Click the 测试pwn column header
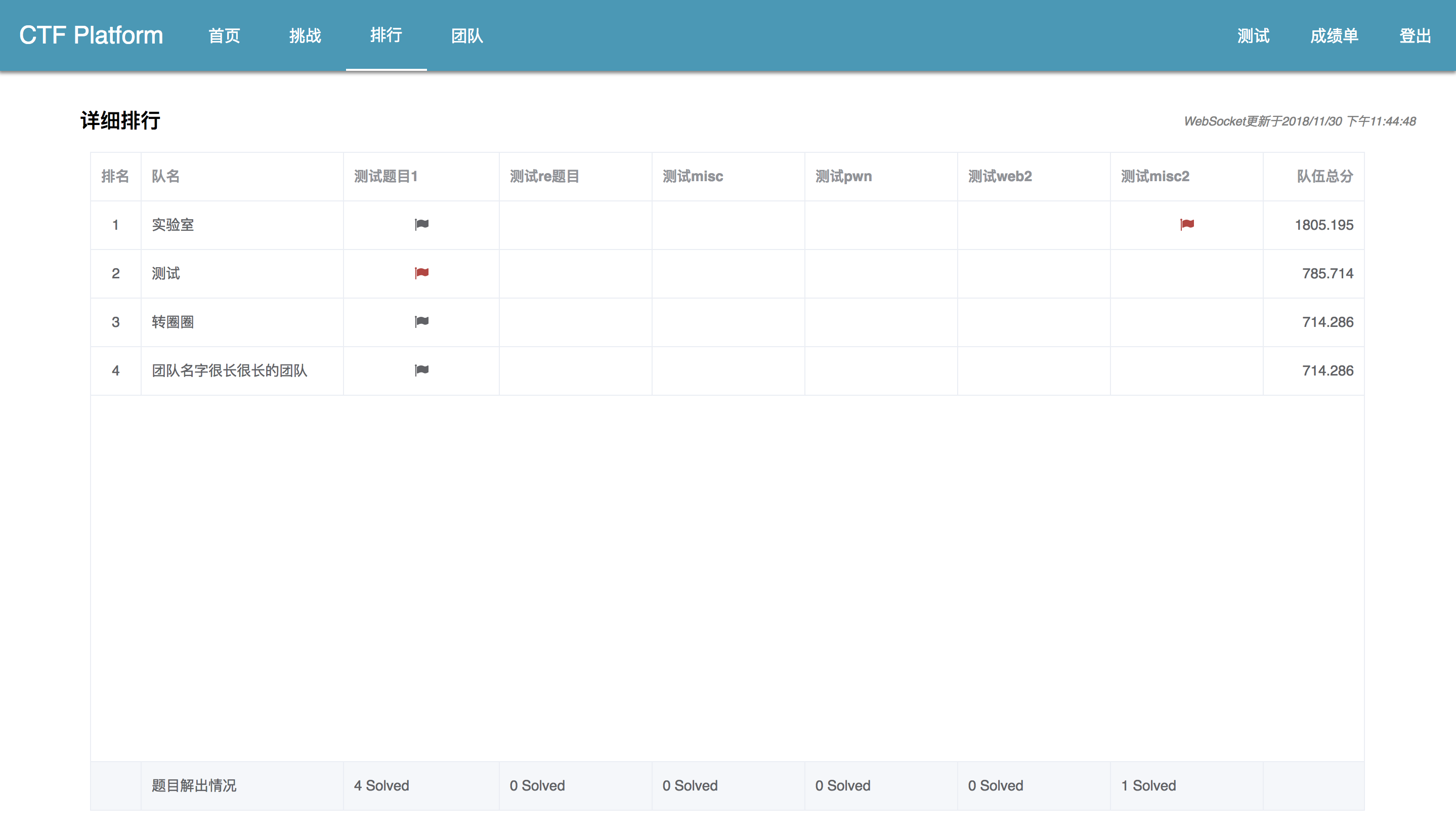Screen dimensions: 1456x831 [x=843, y=176]
